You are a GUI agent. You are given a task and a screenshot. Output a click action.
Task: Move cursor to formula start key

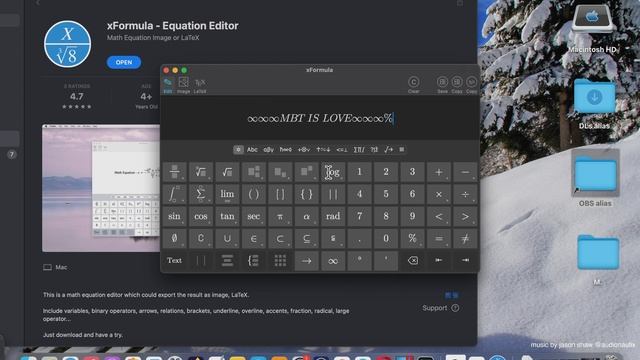pos(439,260)
